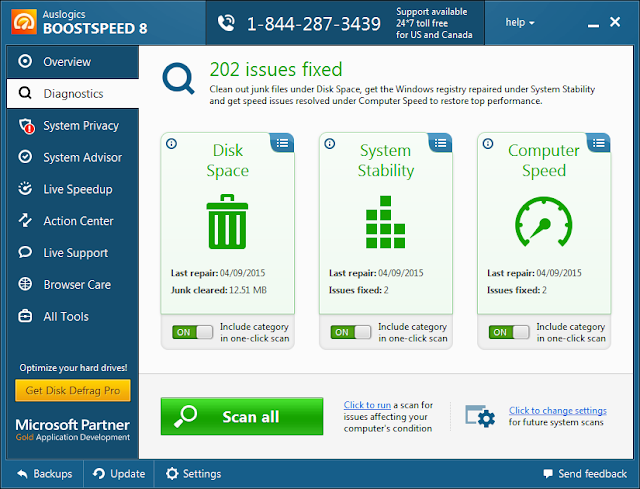The width and height of the screenshot is (640, 489).
Task: Click the System Privacy shield alert icon
Action: click(26, 126)
